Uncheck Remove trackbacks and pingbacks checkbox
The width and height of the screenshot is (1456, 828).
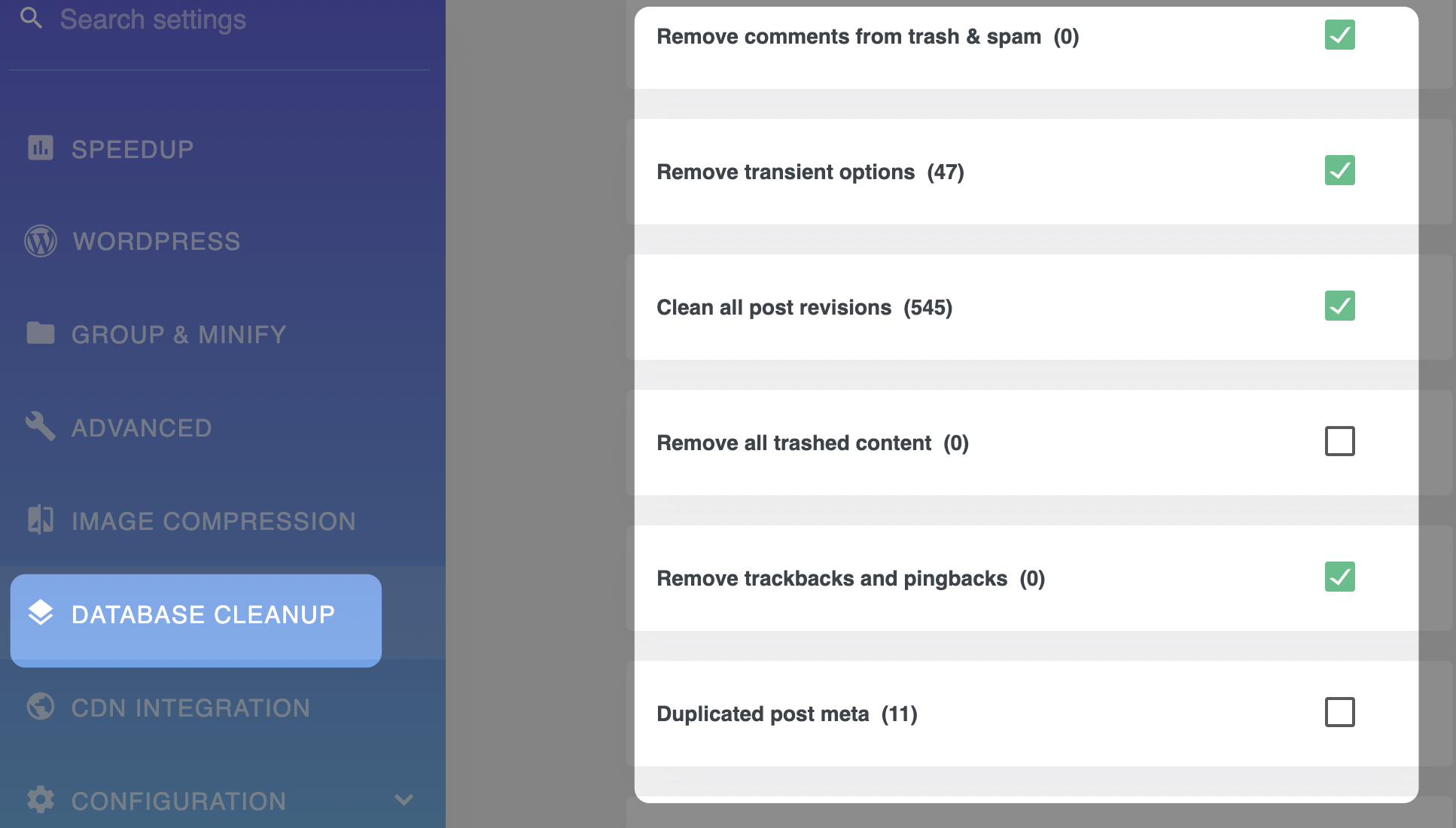click(x=1340, y=577)
